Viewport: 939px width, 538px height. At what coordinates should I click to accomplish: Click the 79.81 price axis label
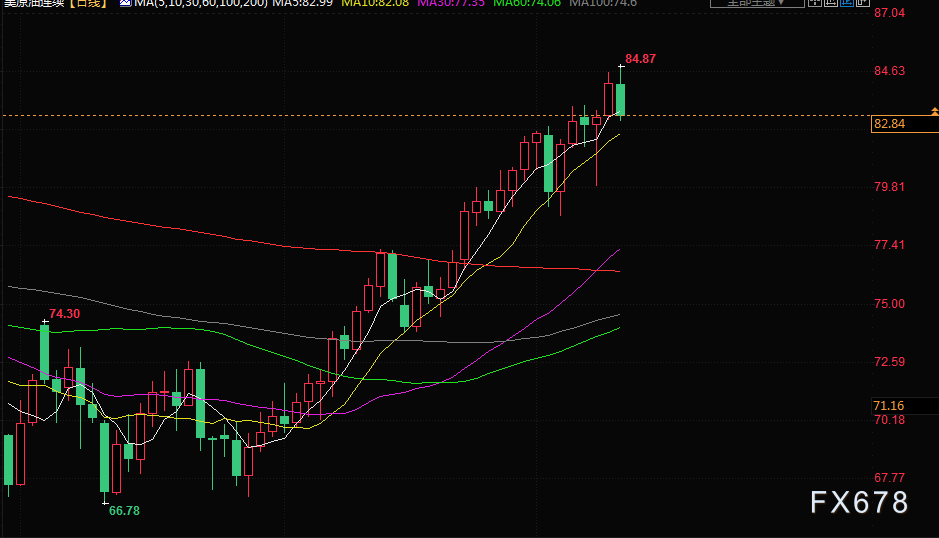pyautogui.click(x=889, y=187)
